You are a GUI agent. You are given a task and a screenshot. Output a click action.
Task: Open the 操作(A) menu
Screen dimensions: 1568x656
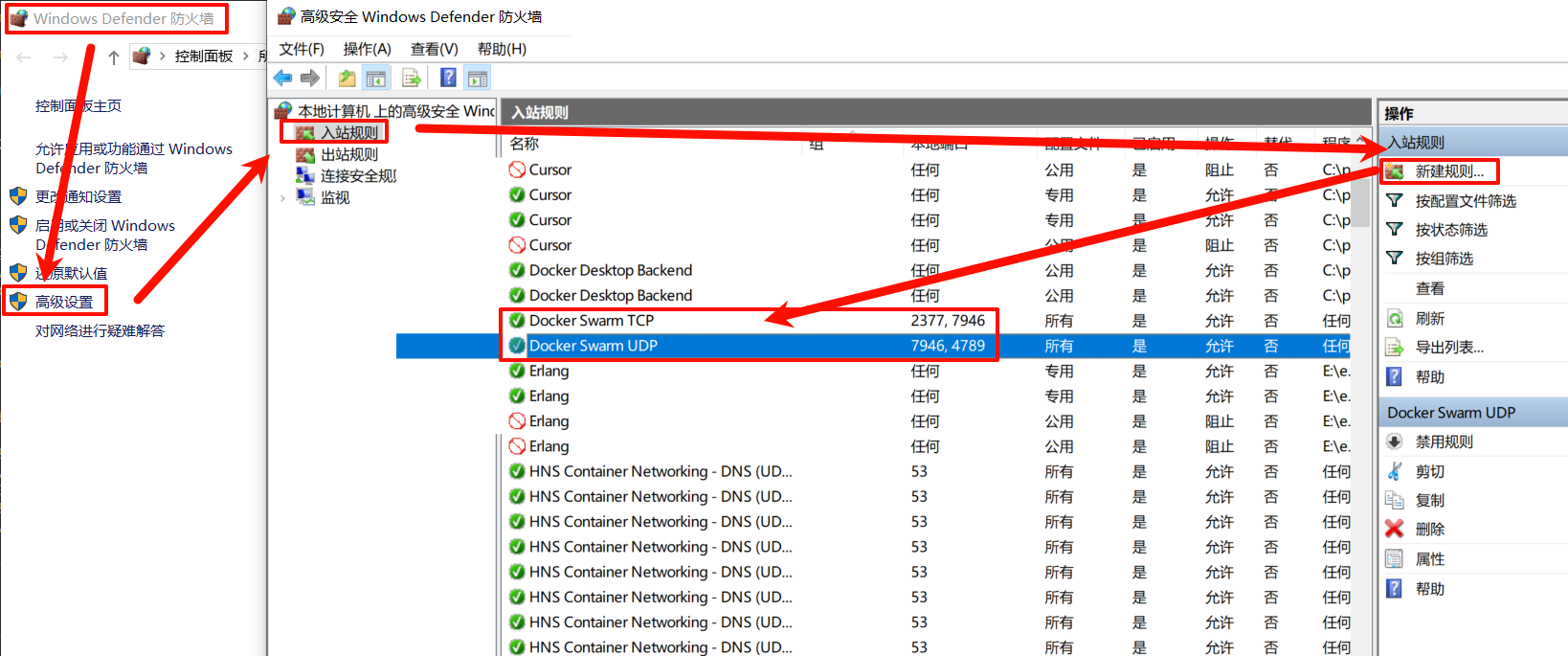tap(368, 49)
